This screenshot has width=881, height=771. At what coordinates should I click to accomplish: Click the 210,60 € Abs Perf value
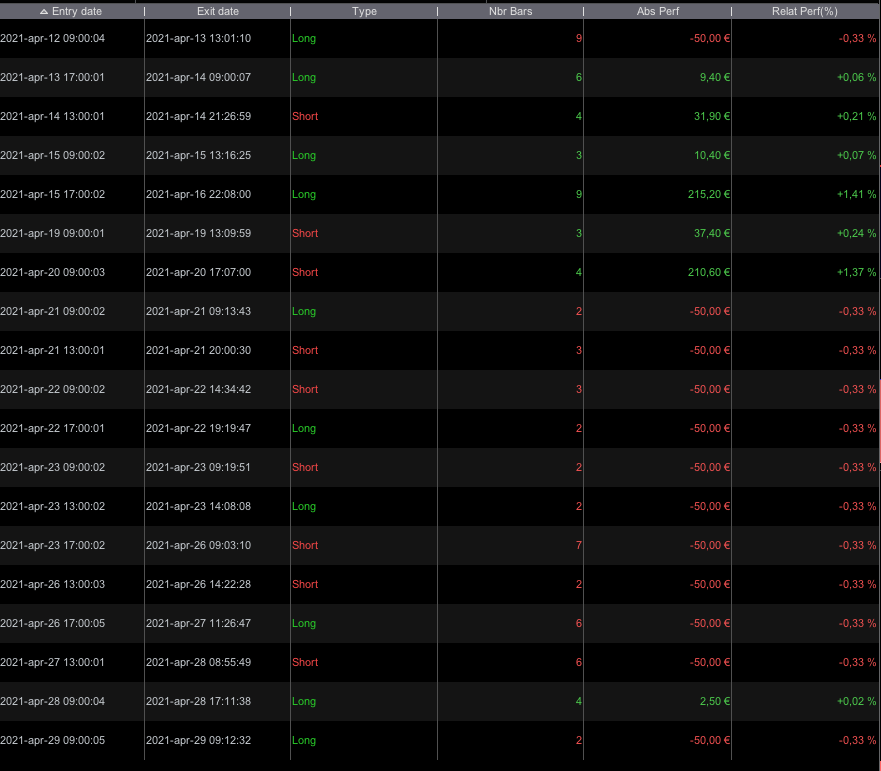coord(709,272)
